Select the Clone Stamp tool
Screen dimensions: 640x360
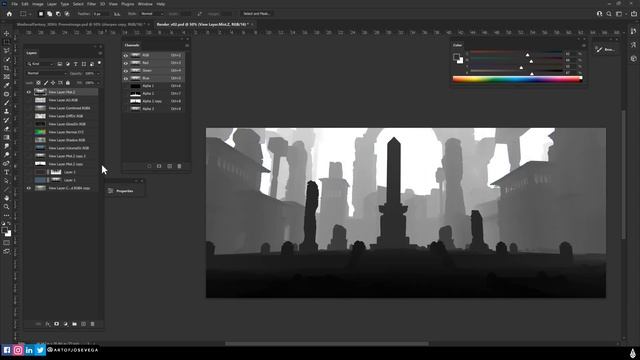[7, 111]
